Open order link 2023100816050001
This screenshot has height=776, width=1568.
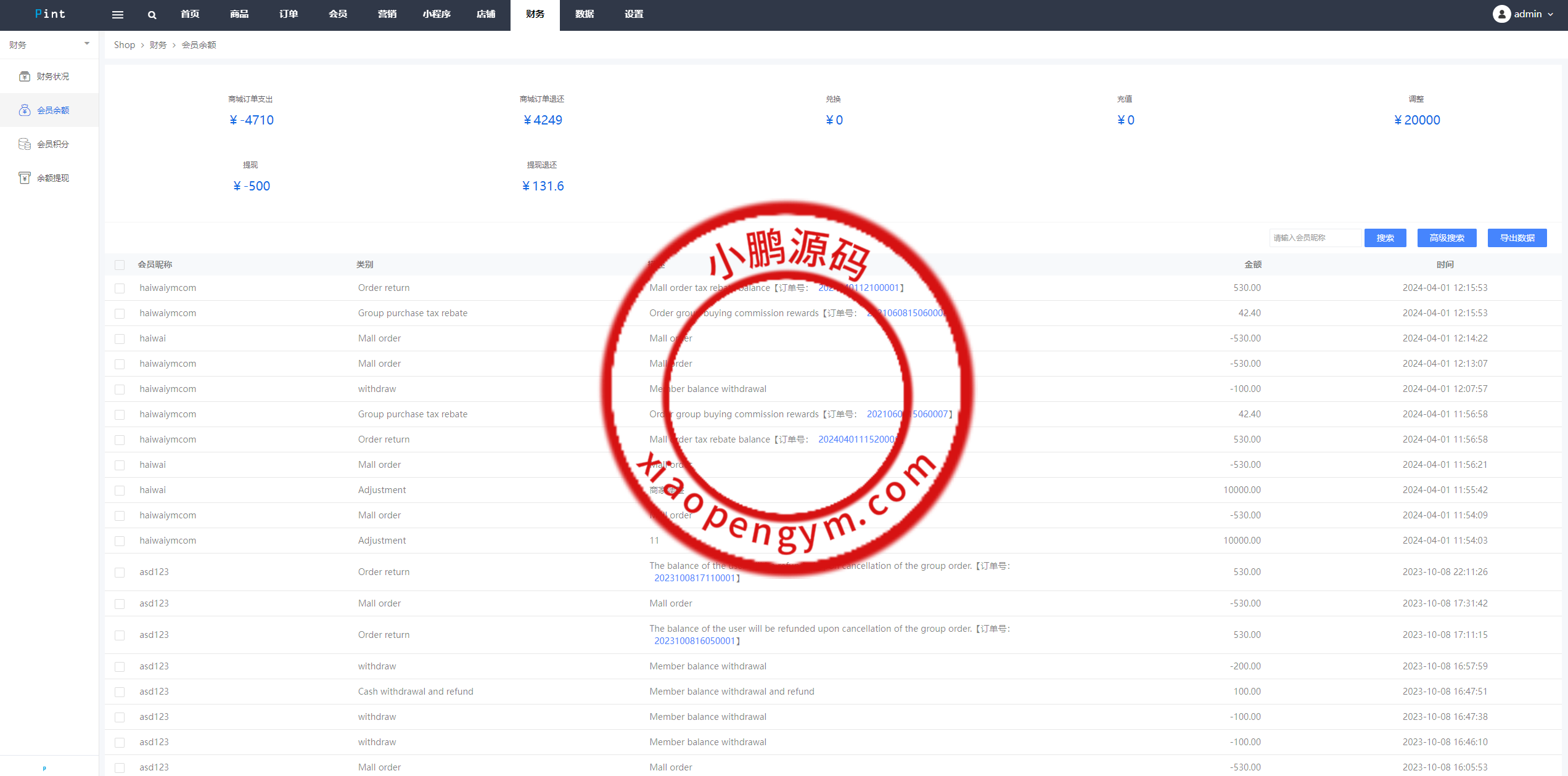[x=694, y=641]
